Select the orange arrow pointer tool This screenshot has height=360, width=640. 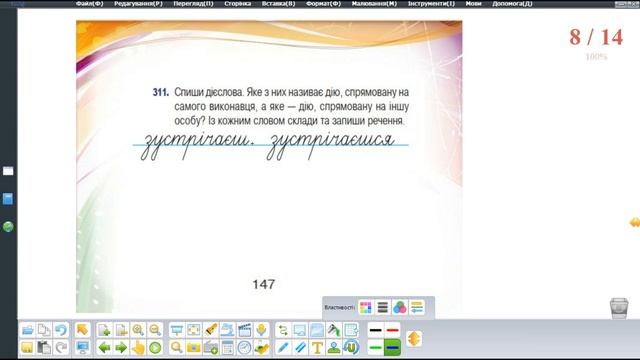click(x=82, y=330)
